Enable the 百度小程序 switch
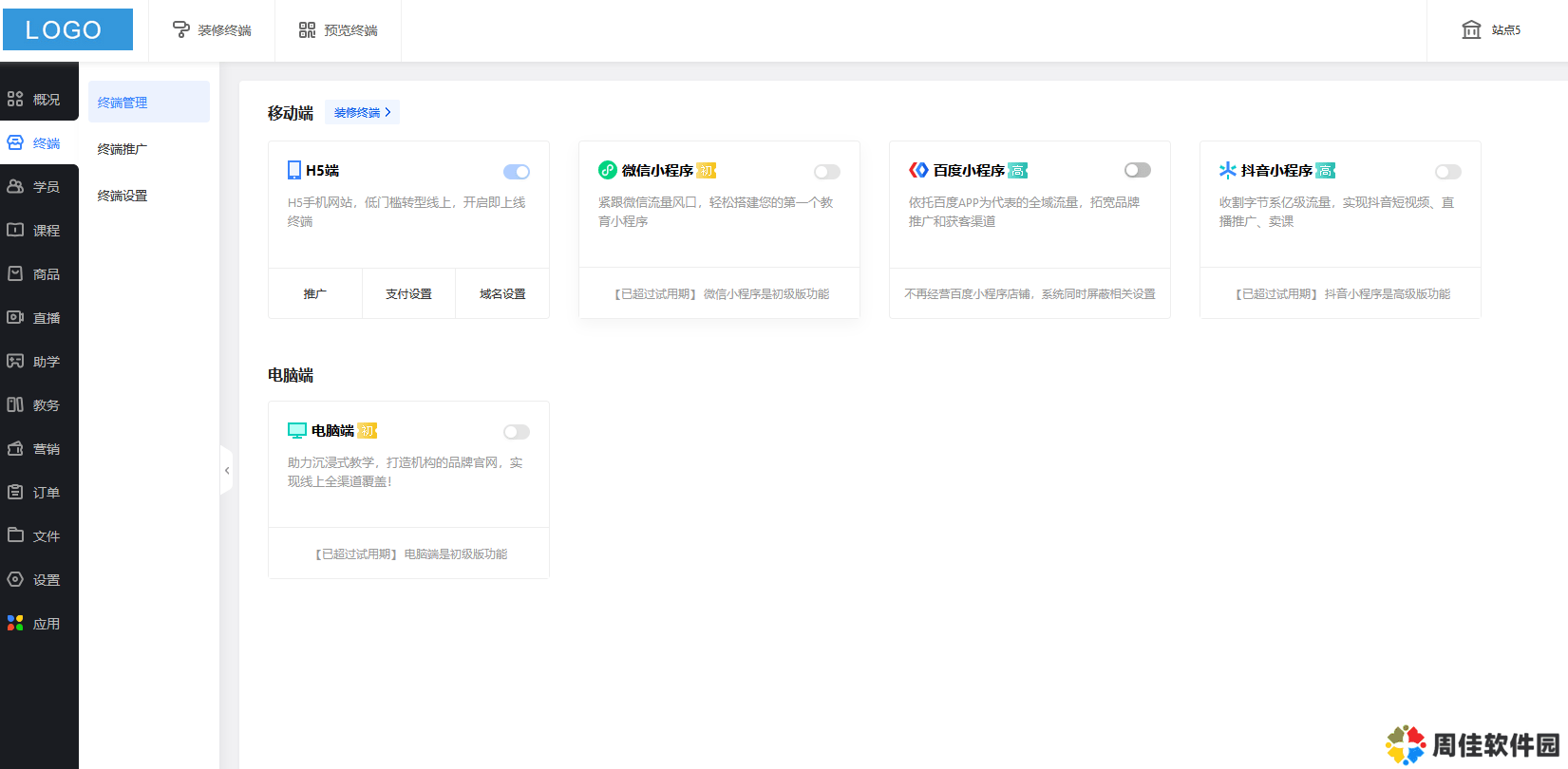This screenshot has width=1568, height=769. point(1138,170)
